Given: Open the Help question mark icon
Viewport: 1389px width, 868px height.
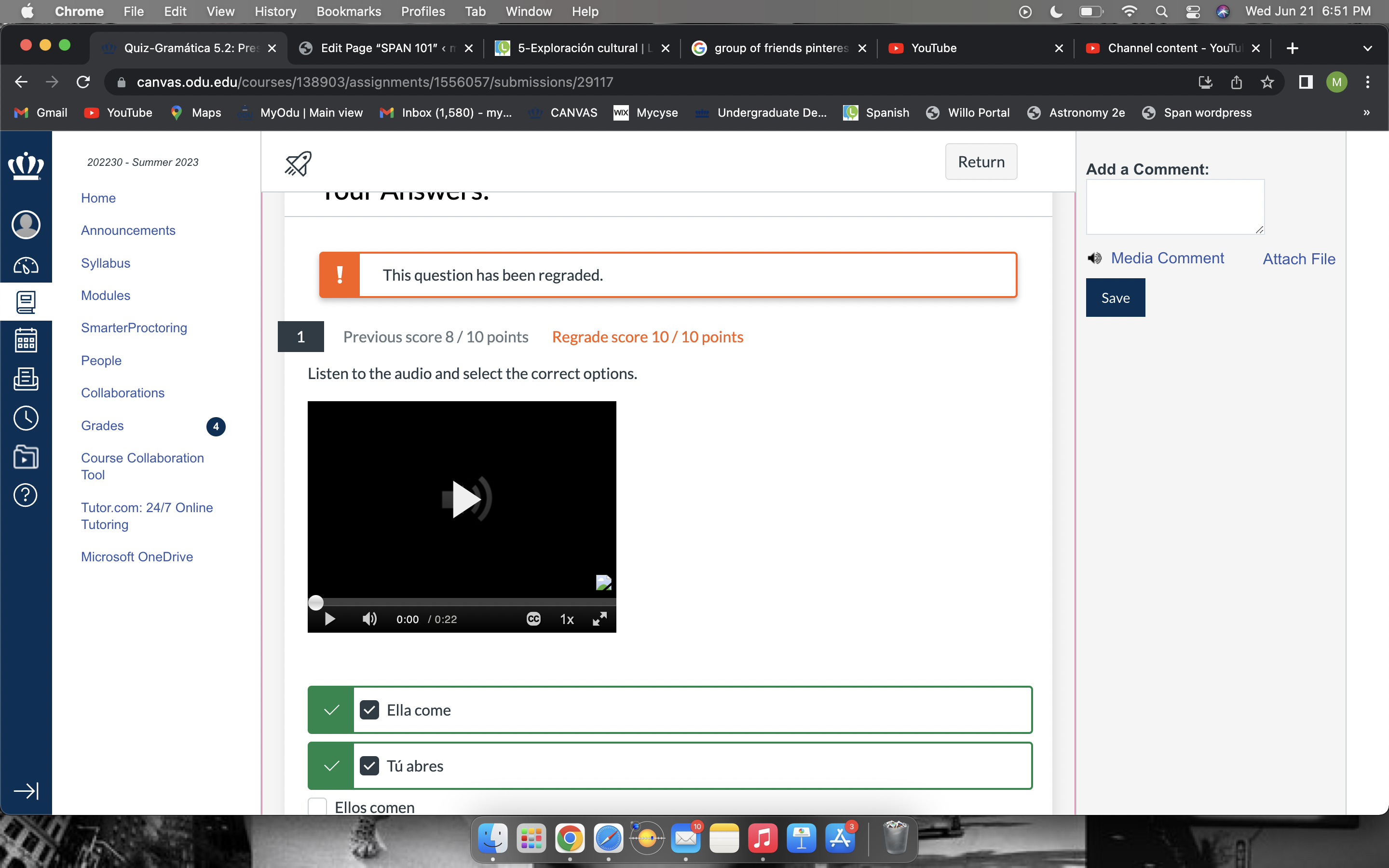Looking at the screenshot, I should click(x=26, y=495).
